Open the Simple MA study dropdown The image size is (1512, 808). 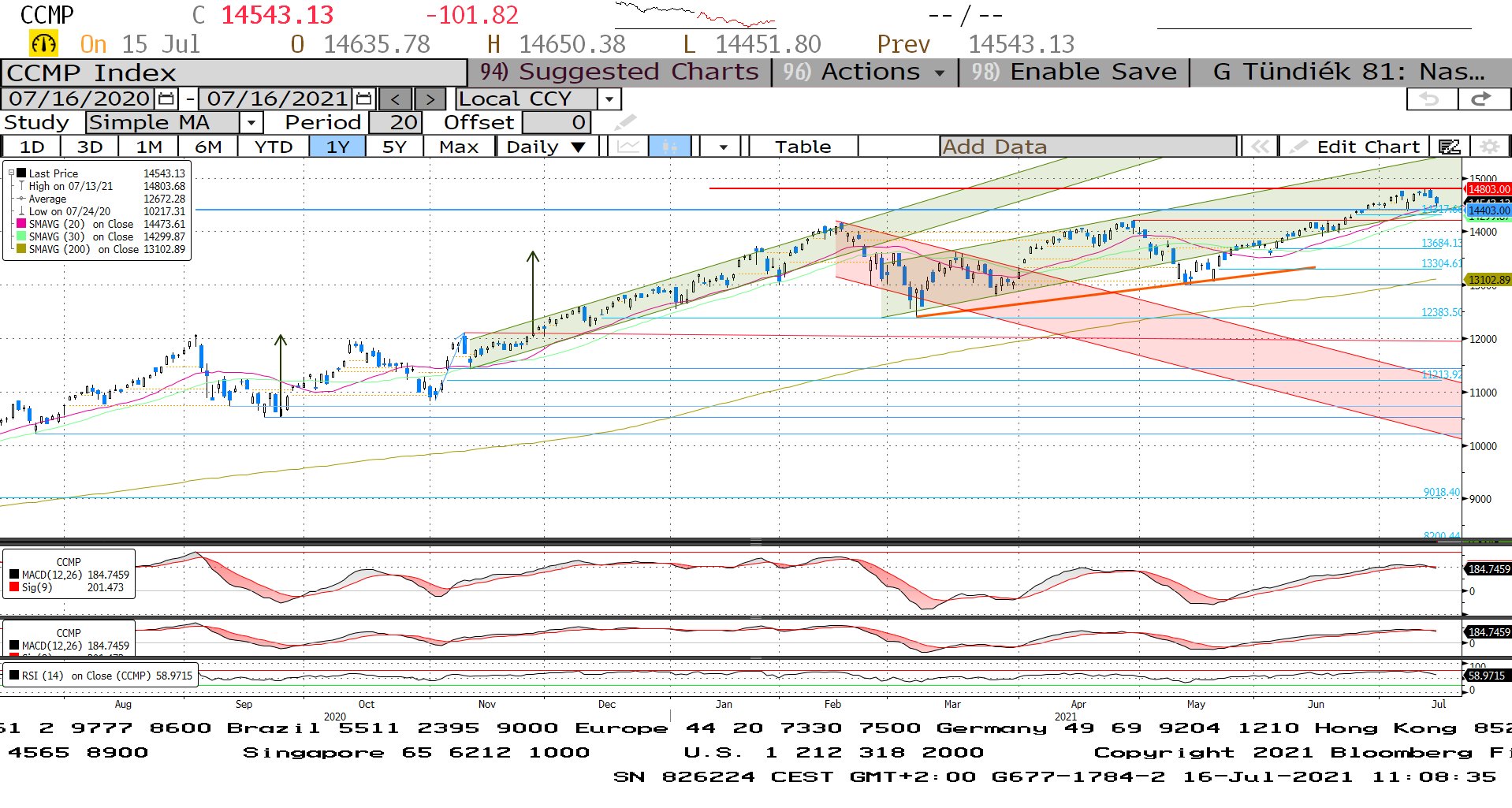pyautogui.click(x=251, y=122)
